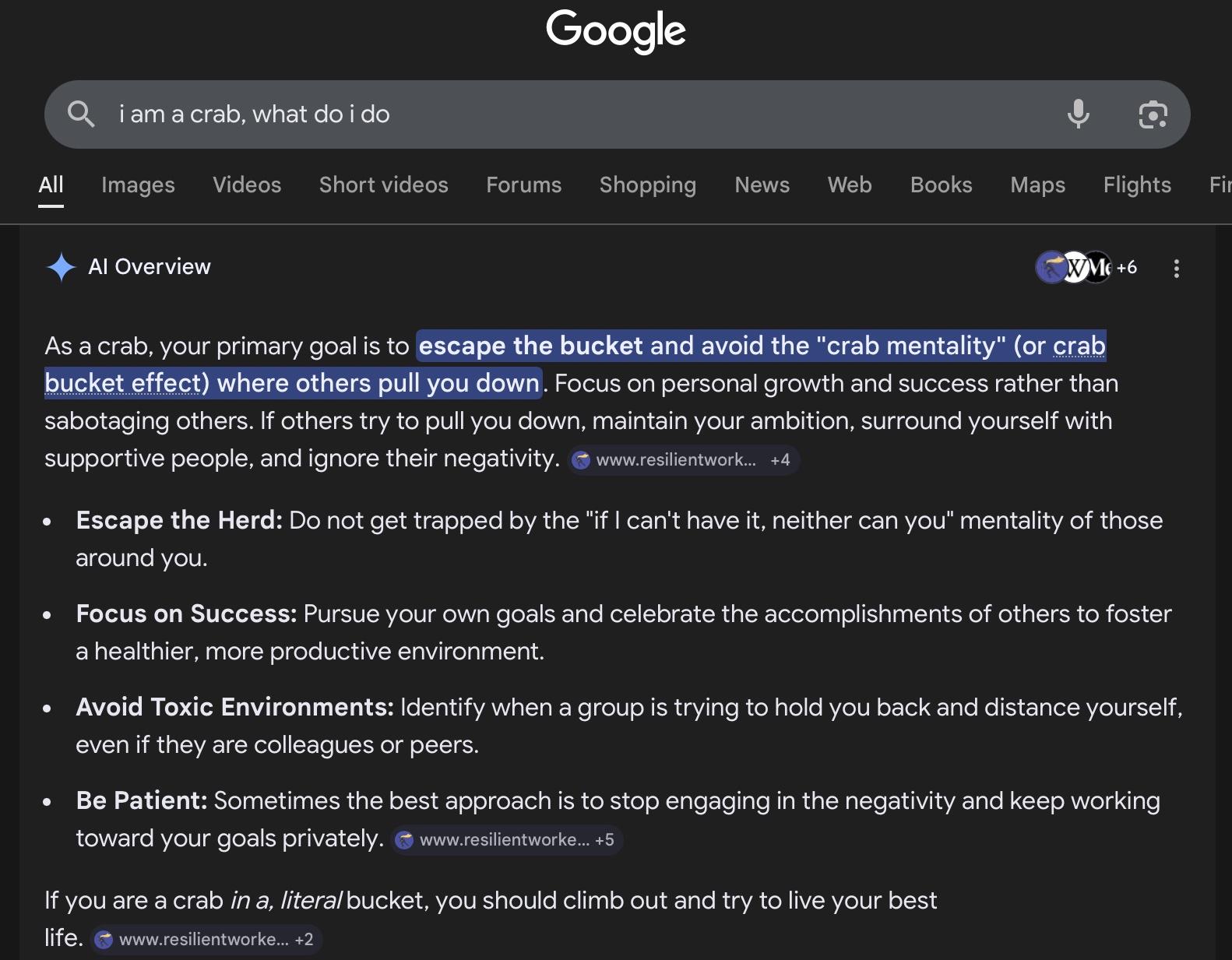Image resolution: width=1232 pixels, height=960 pixels.
Task: Expand the resilientwork +4 source chip
Action: point(683,460)
